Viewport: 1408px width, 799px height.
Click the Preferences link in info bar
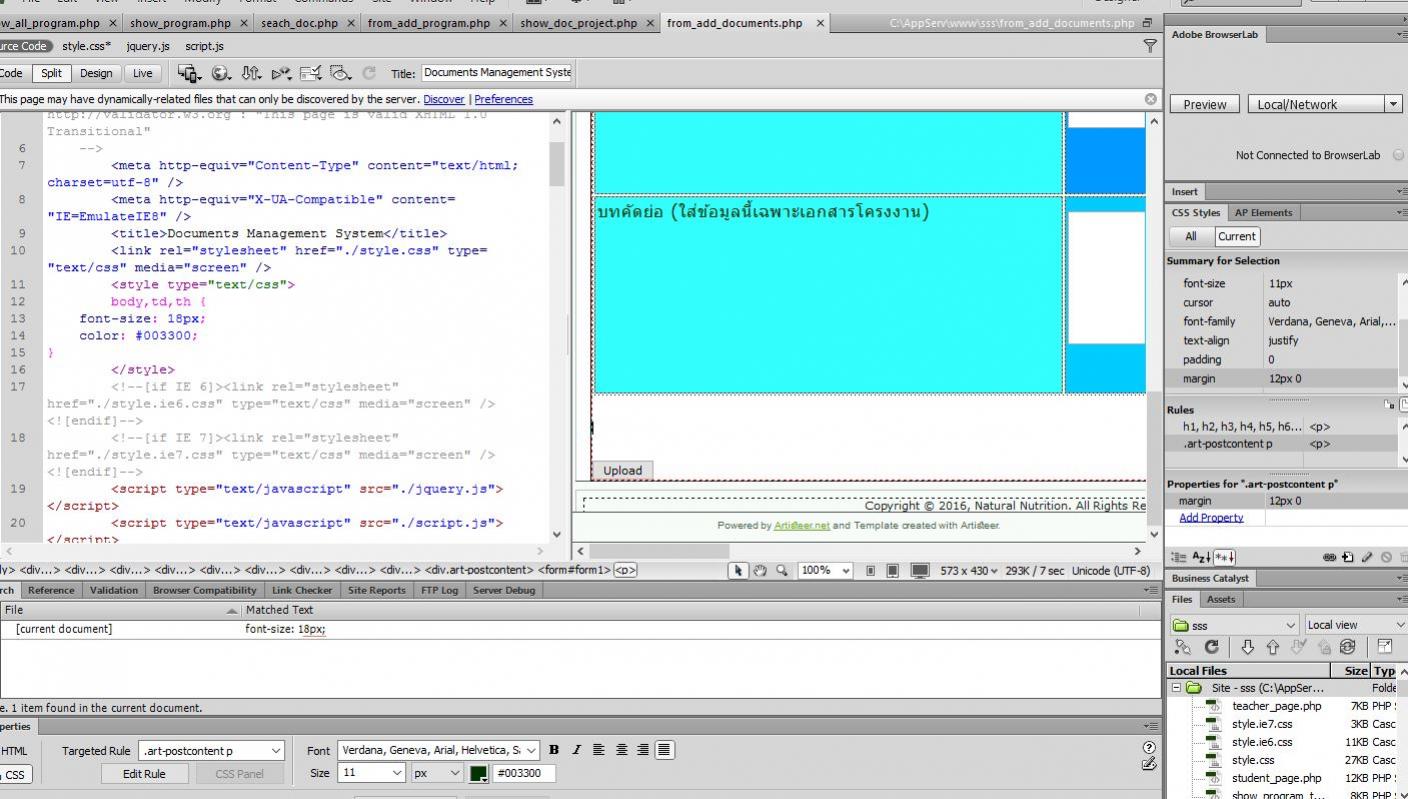coord(503,99)
